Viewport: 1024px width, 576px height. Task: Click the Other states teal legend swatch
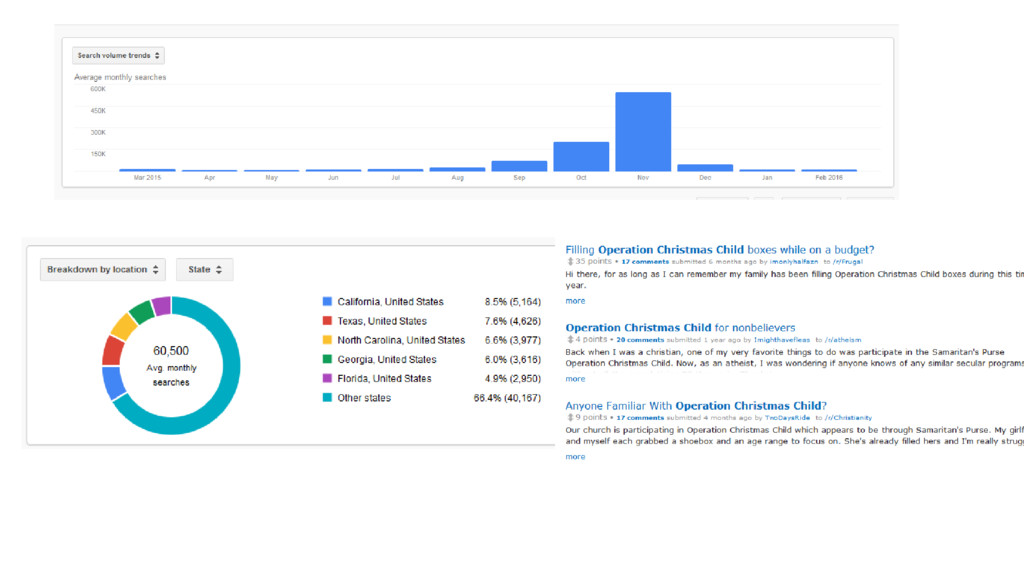coord(327,397)
